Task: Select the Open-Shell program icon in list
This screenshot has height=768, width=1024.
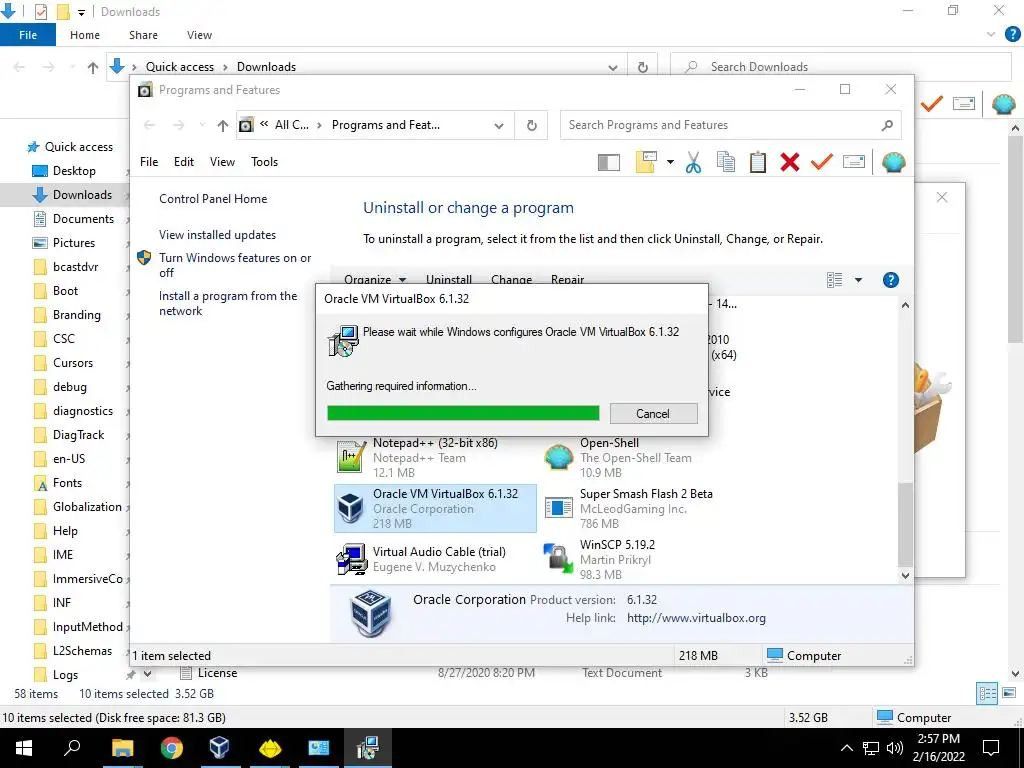Action: [558, 457]
